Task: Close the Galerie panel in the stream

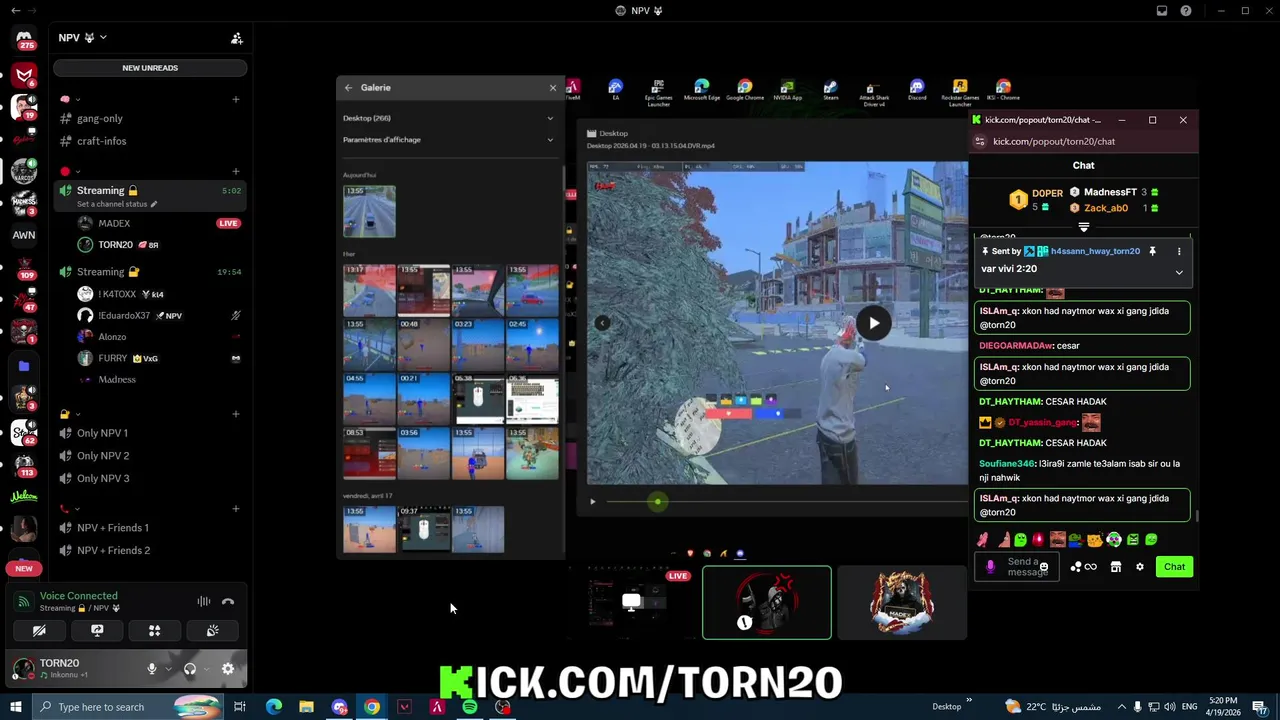Action: [x=553, y=88]
